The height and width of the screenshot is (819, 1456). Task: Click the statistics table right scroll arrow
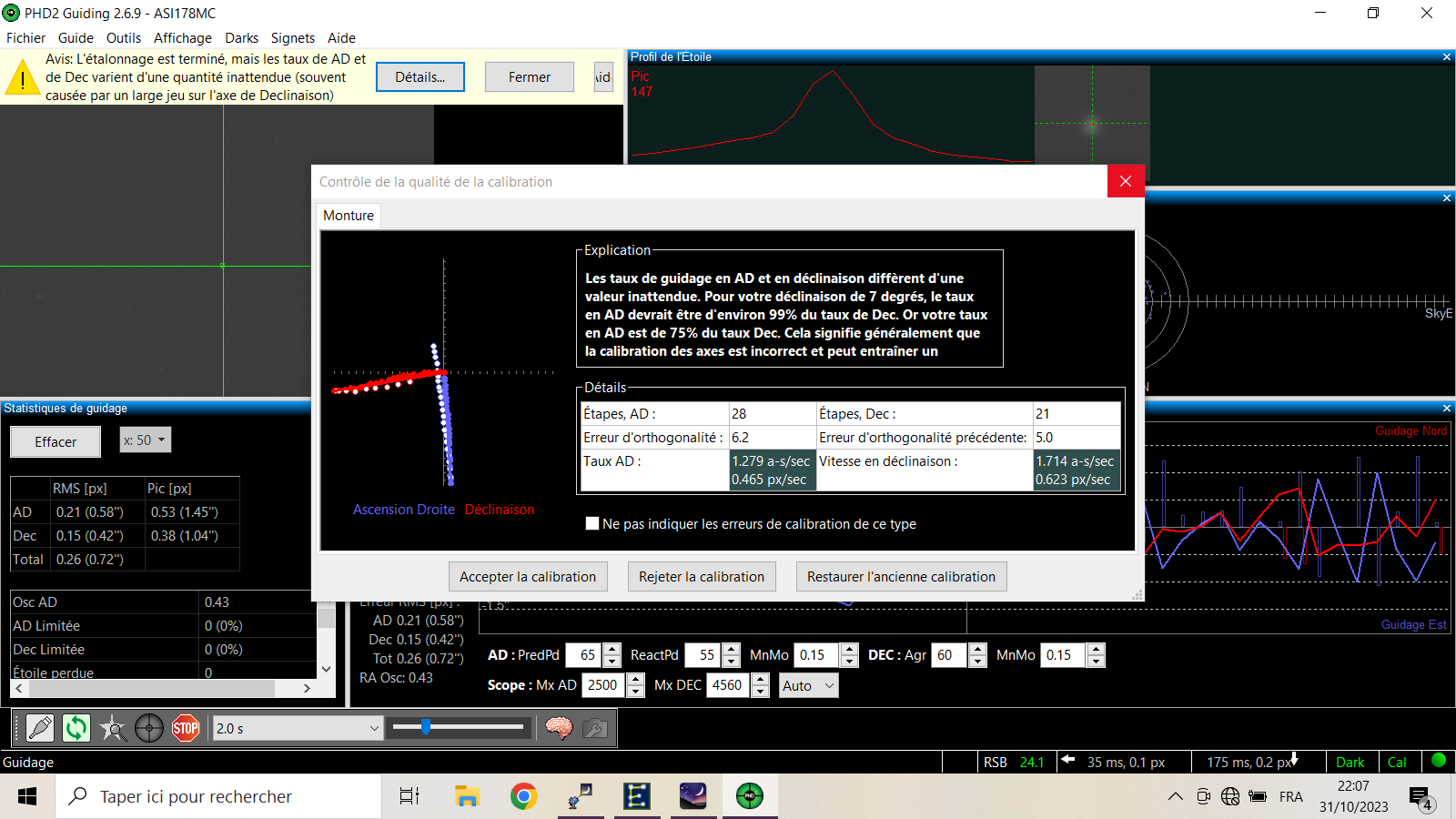pos(307,689)
